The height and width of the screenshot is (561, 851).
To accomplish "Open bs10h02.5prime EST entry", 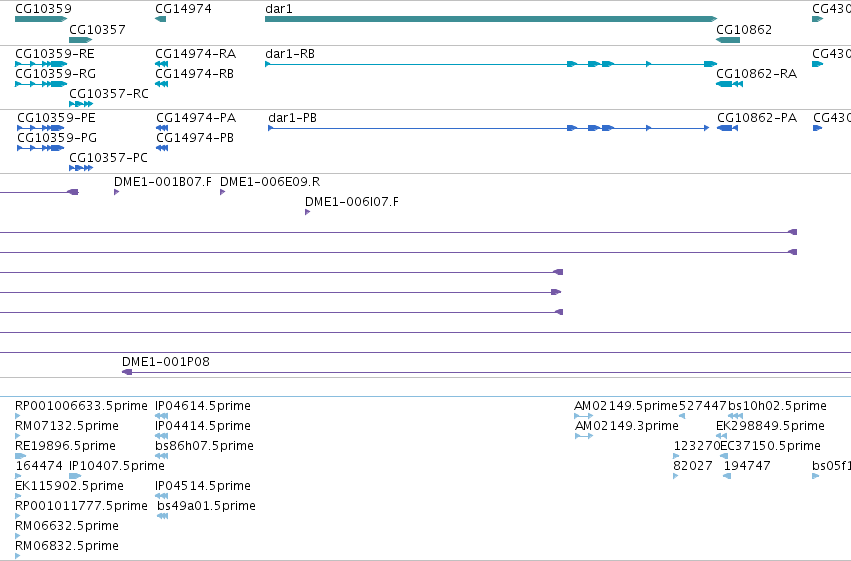I will (x=777, y=406).
